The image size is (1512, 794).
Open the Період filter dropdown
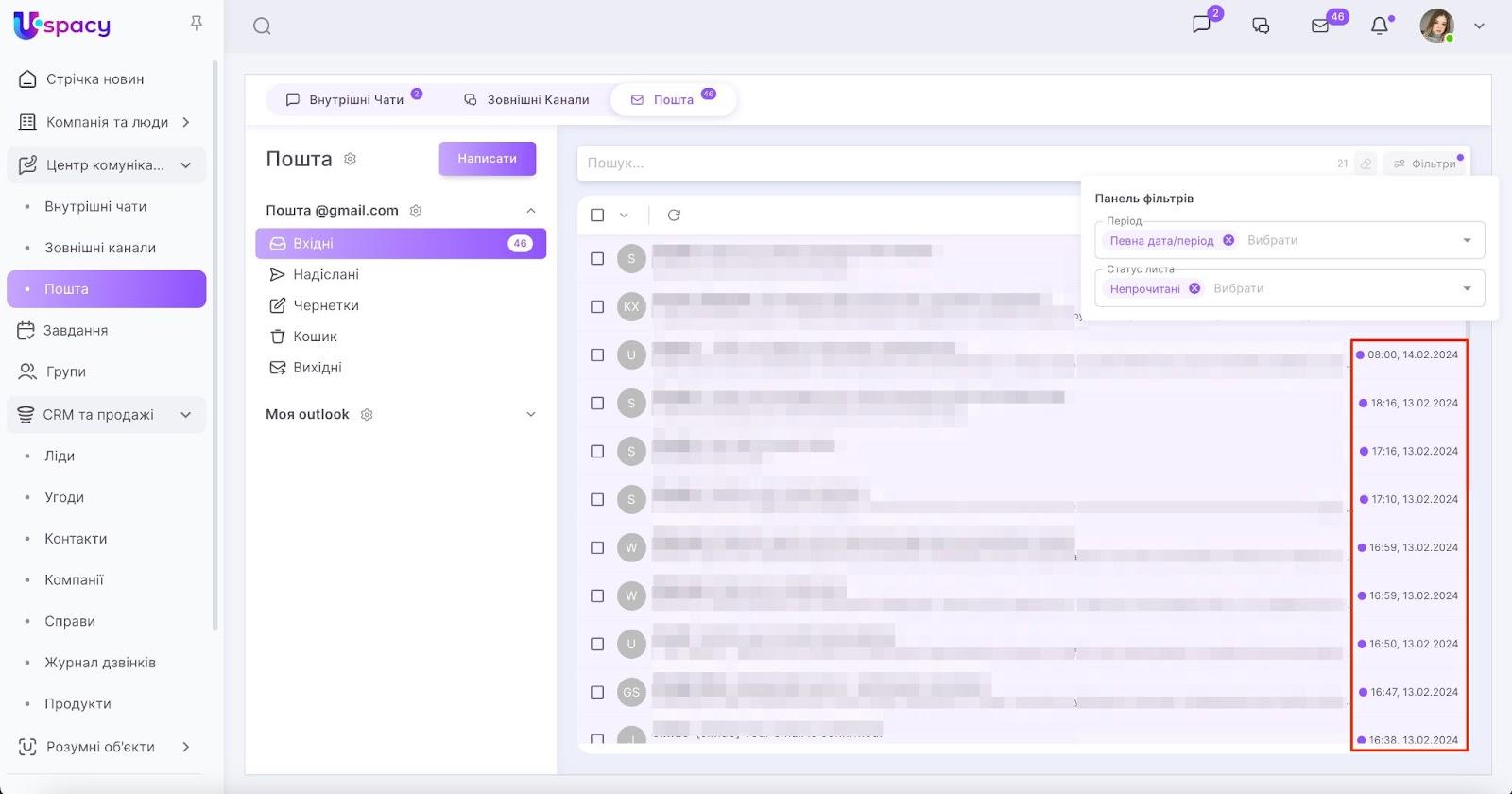pyautogui.click(x=1467, y=241)
